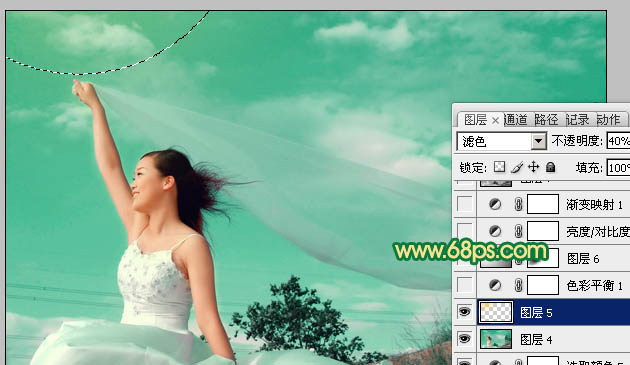Image resolution: width=630 pixels, height=365 pixels.
Task: Show the 色彩平衡 1 layer visibility
Action: point(465,285)
